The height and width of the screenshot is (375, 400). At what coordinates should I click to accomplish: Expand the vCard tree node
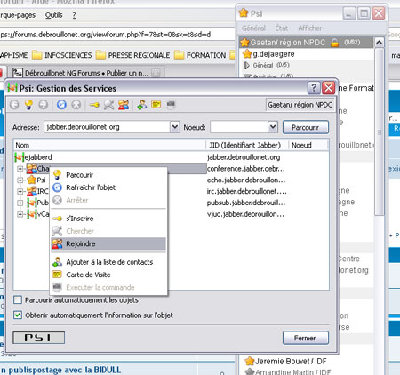pos(20,214)
